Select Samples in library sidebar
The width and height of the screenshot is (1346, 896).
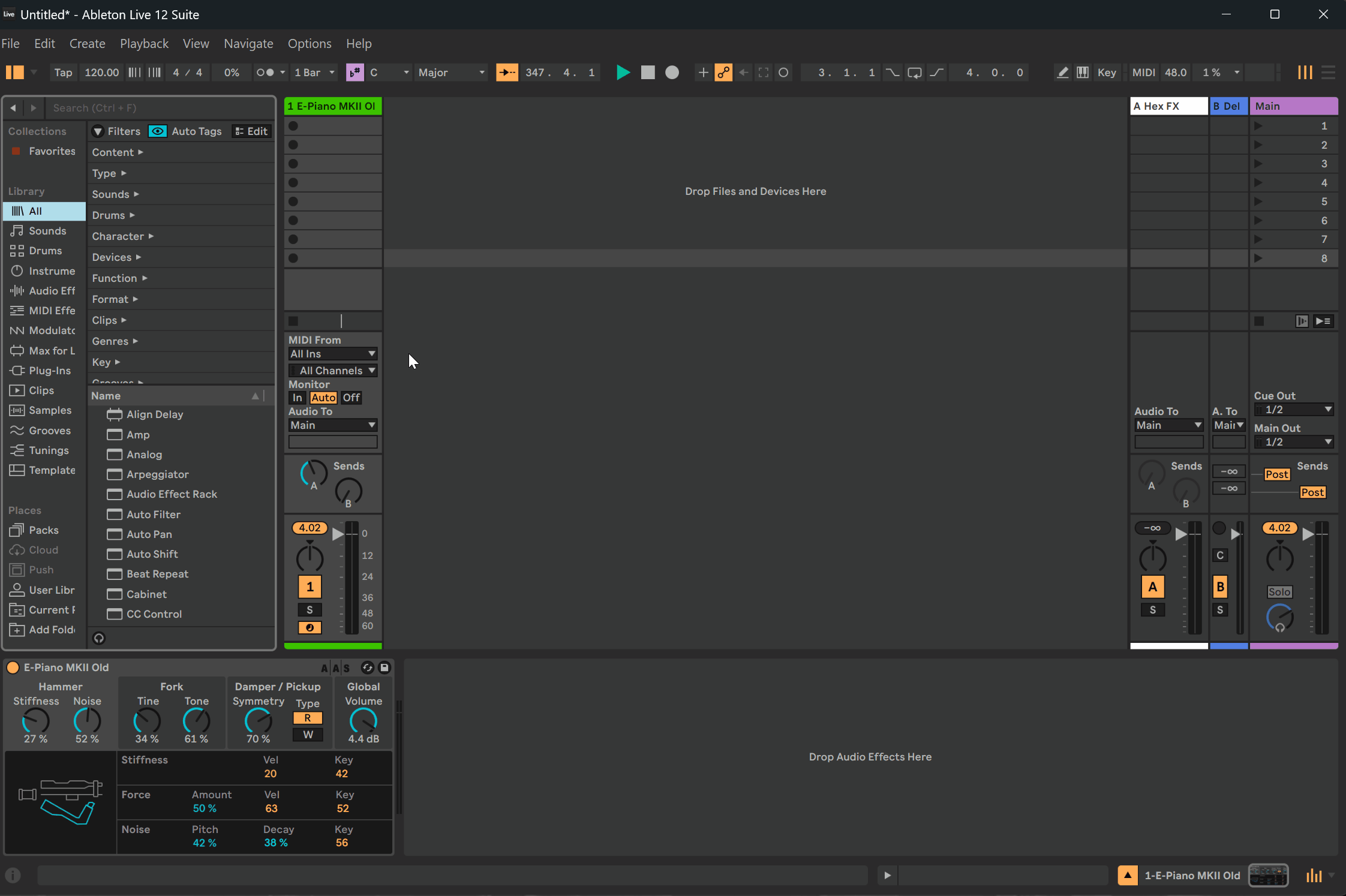44,410
